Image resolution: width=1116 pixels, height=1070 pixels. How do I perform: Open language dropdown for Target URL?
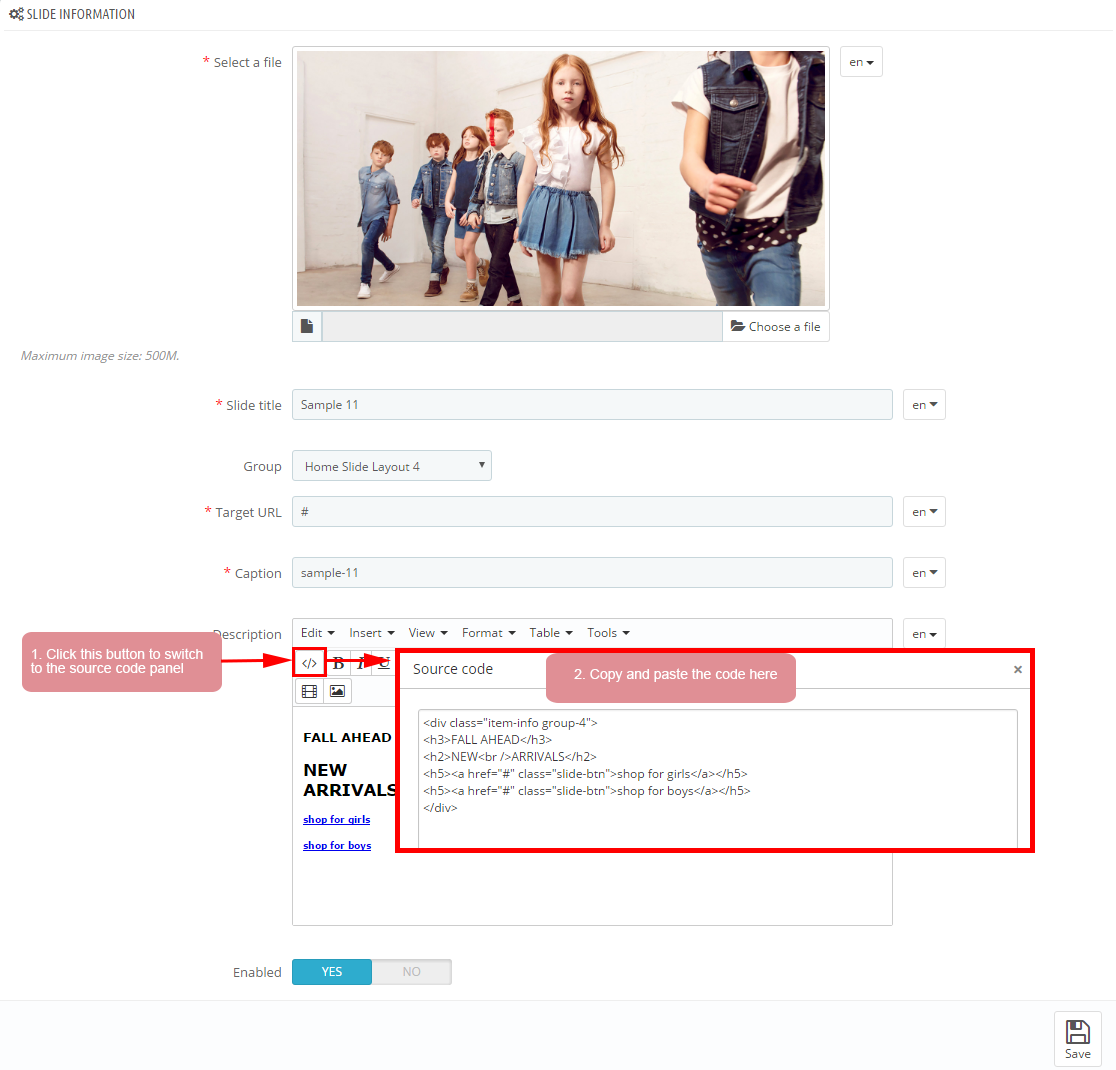(x=924, y=511)
